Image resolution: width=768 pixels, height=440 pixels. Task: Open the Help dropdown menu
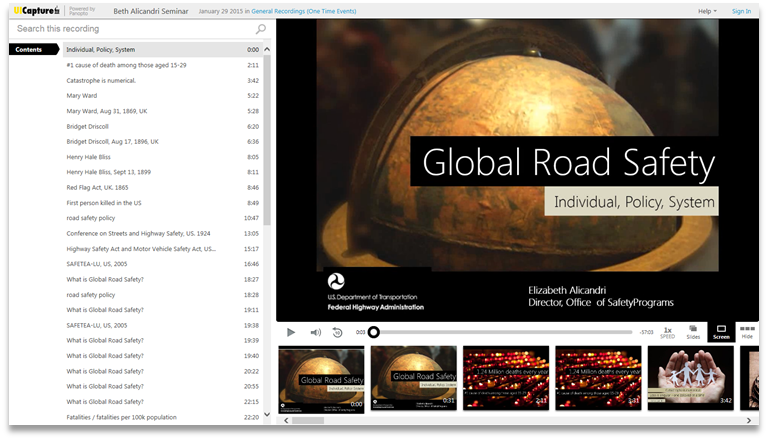click(x=707, y=11)
